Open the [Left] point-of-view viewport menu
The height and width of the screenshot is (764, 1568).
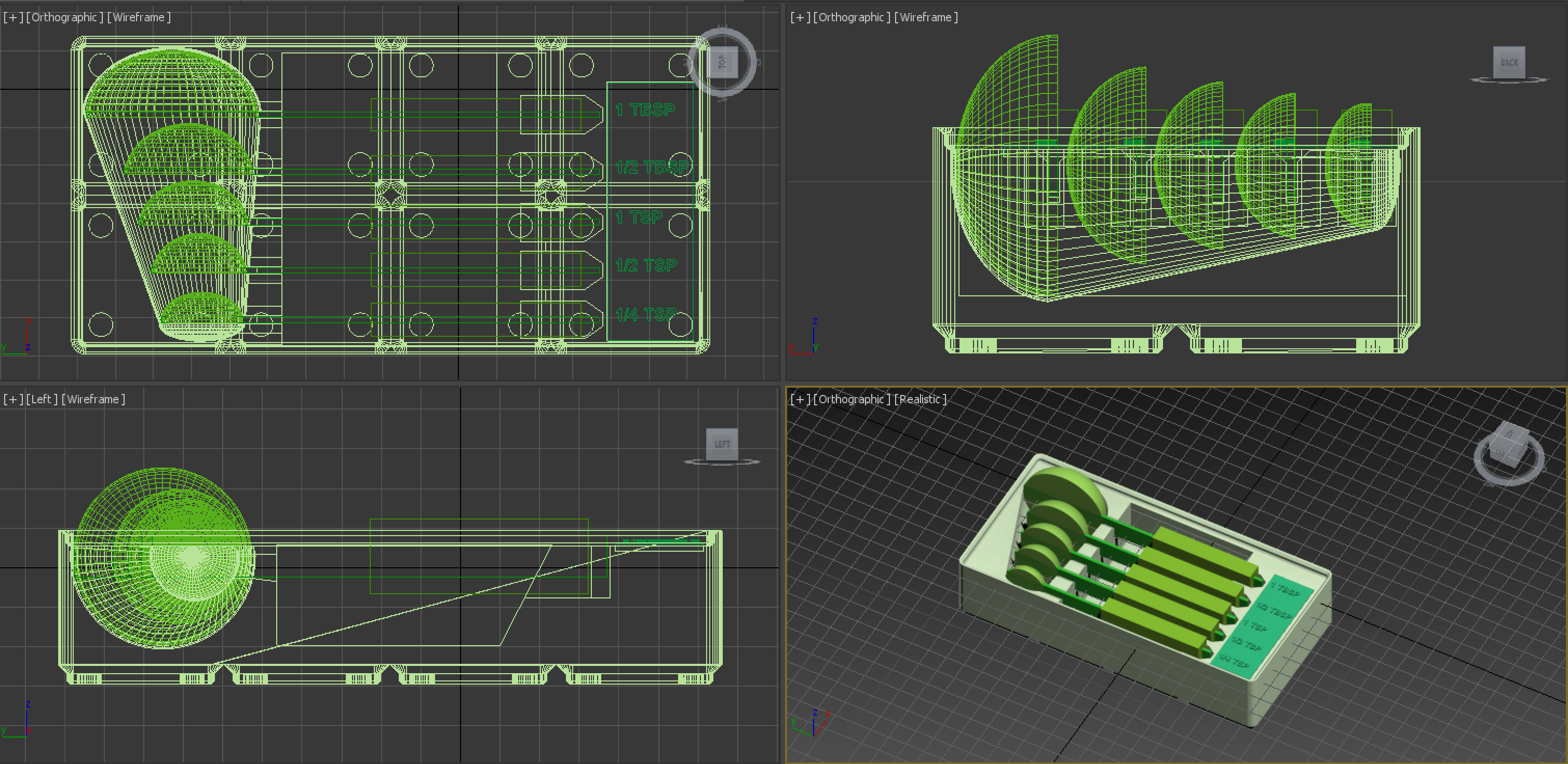click(42, 400)
